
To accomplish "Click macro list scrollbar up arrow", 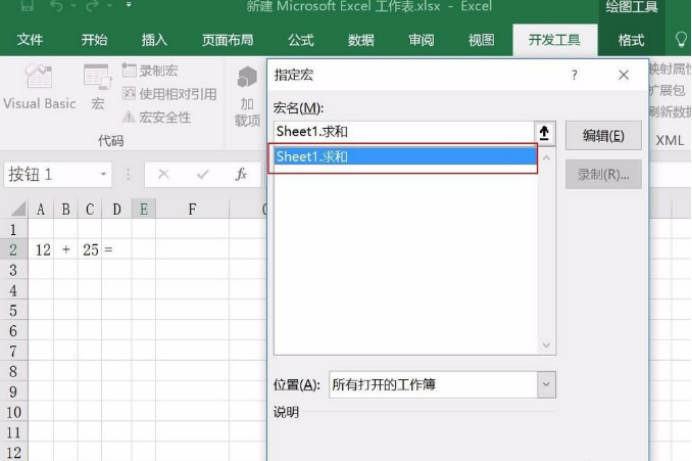I will coord(546,157).
